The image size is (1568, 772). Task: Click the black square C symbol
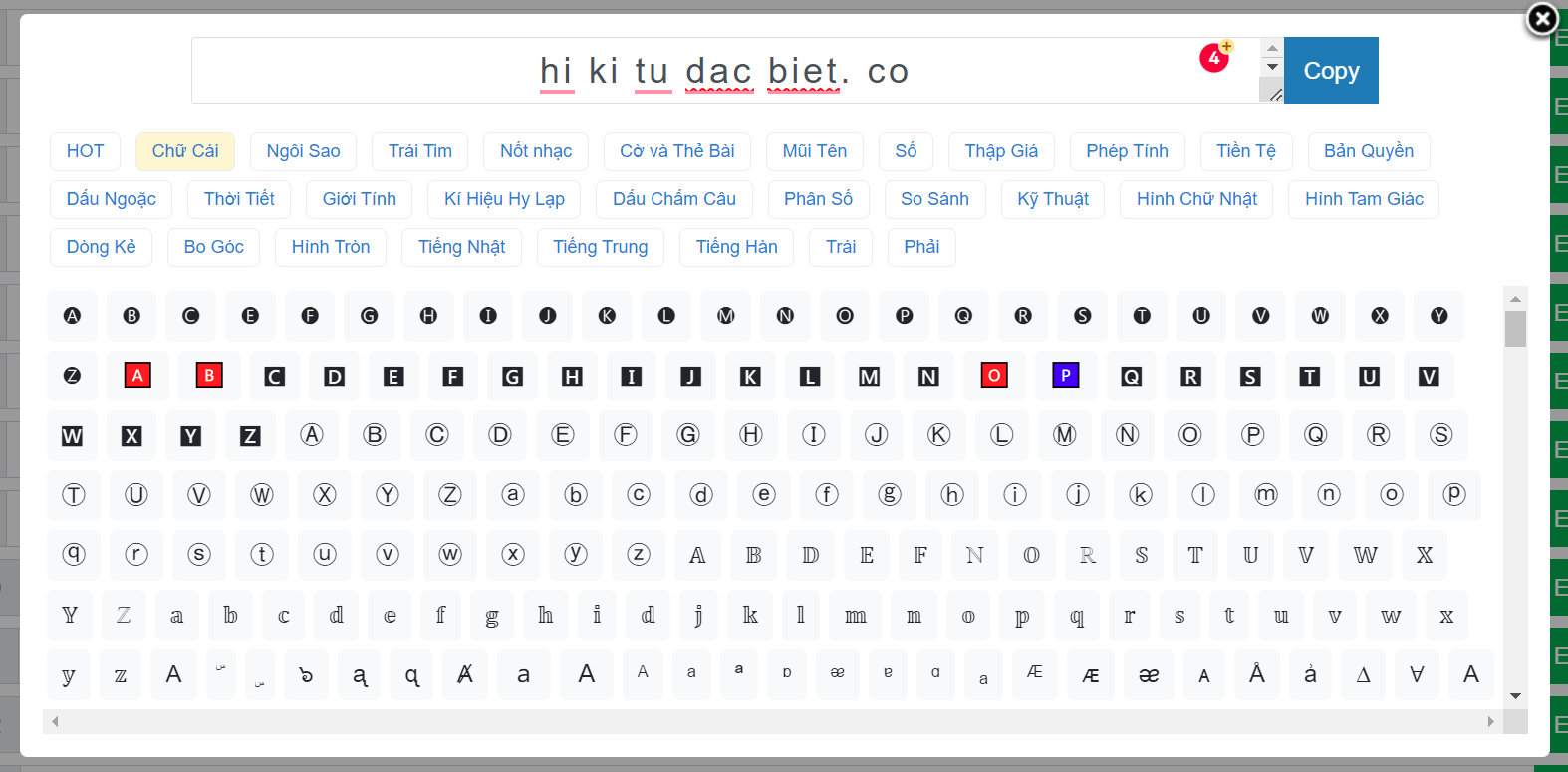click(x=274, y=376)
